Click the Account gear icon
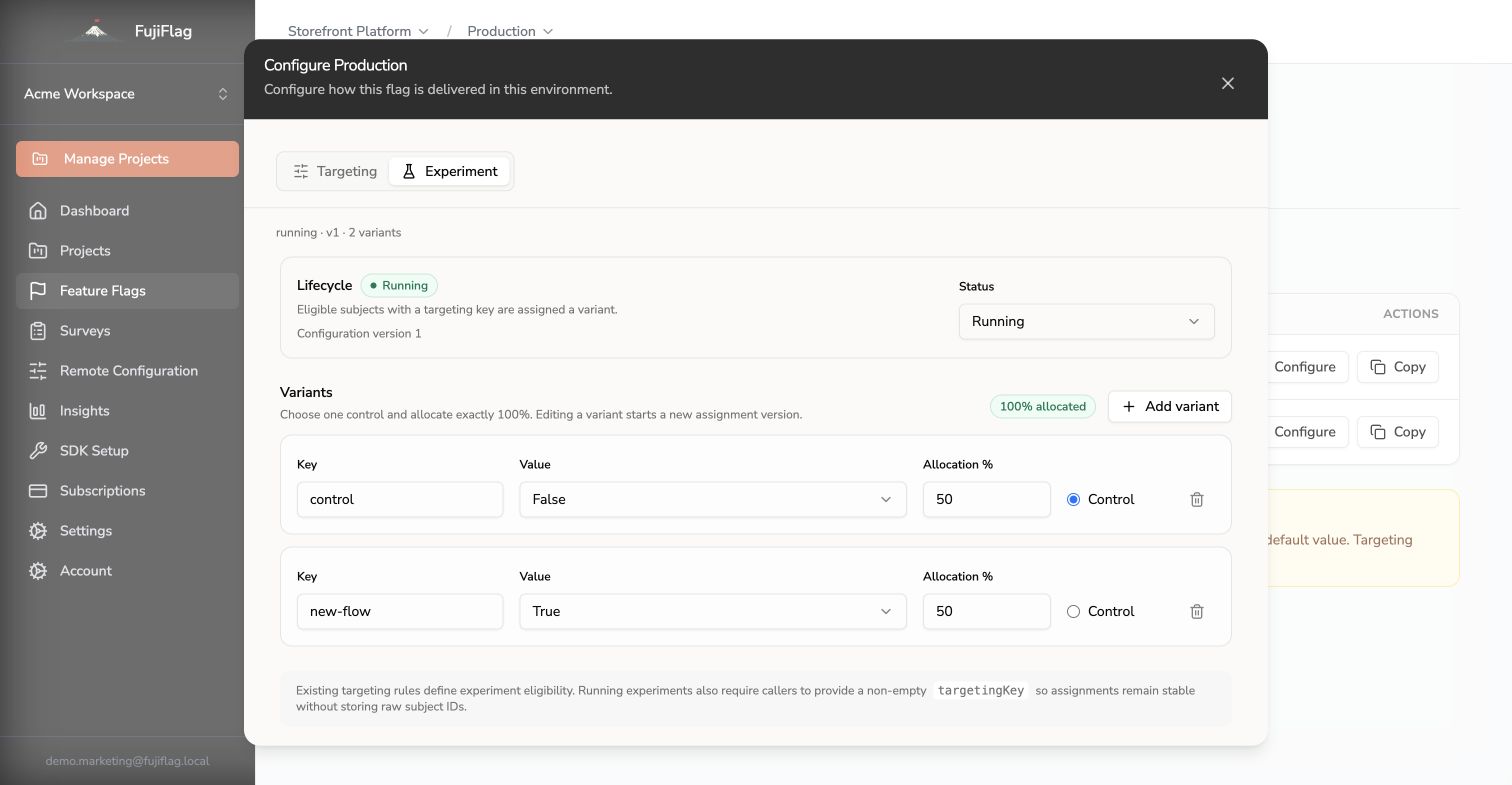 pos(38,571)
